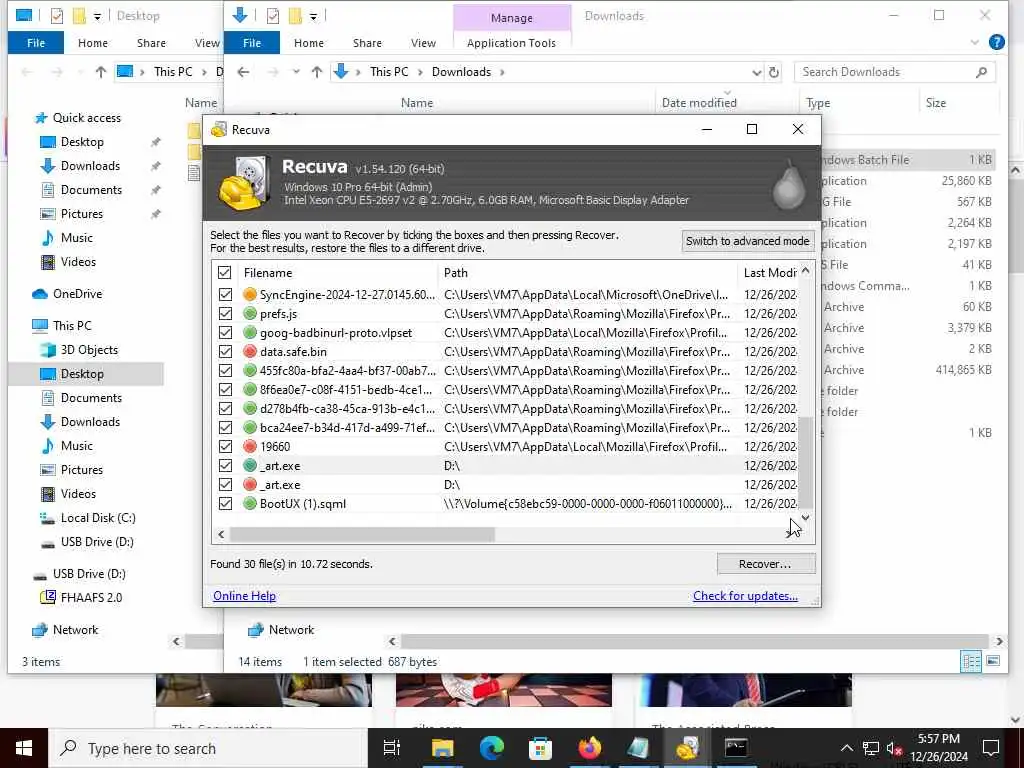The image size is (1024, 768).
Task: Open recent locations dropdown in Downloads window
Action: tap(296, 72)
